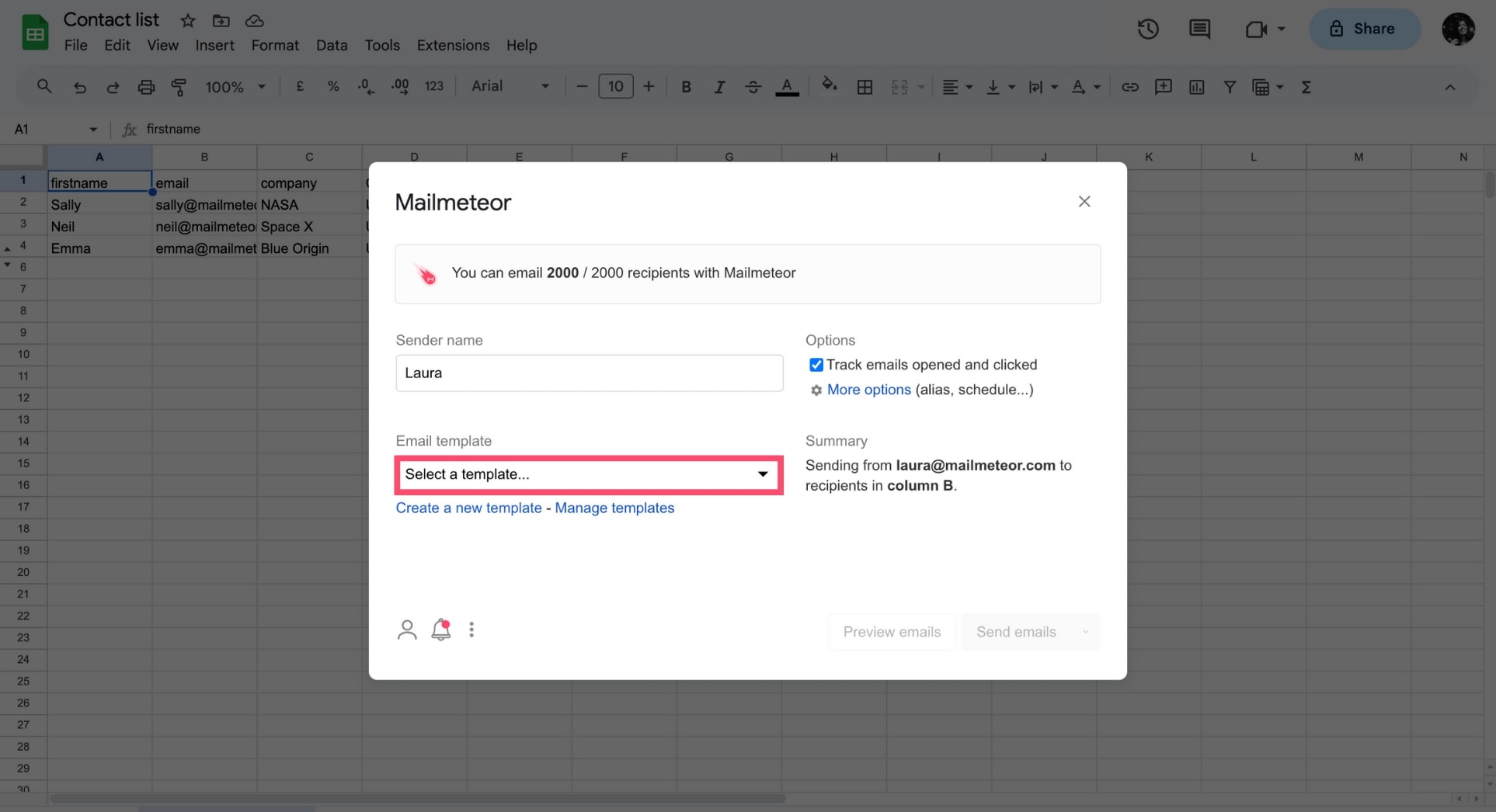Move document with the folder icon
This screenshot has height=812, width=1496.
[221, 21]
